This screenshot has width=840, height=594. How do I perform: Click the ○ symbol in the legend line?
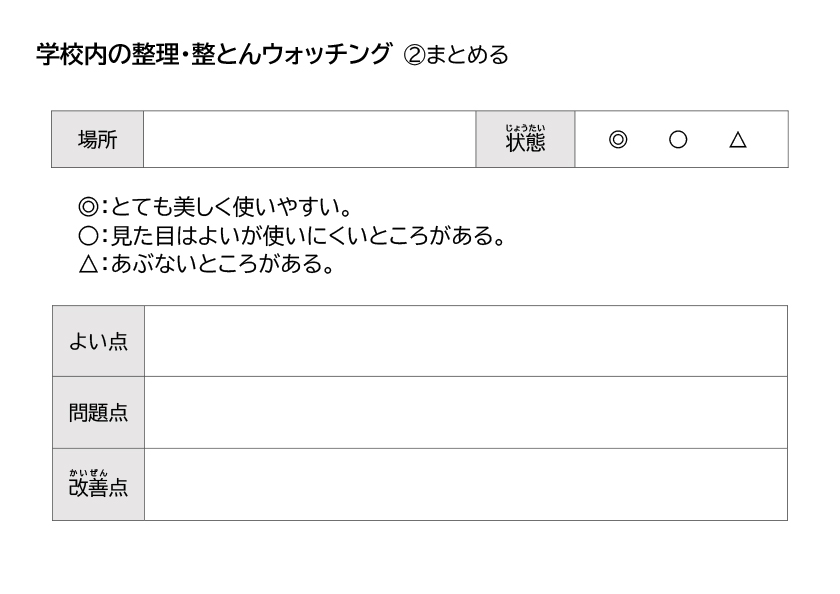88,235
